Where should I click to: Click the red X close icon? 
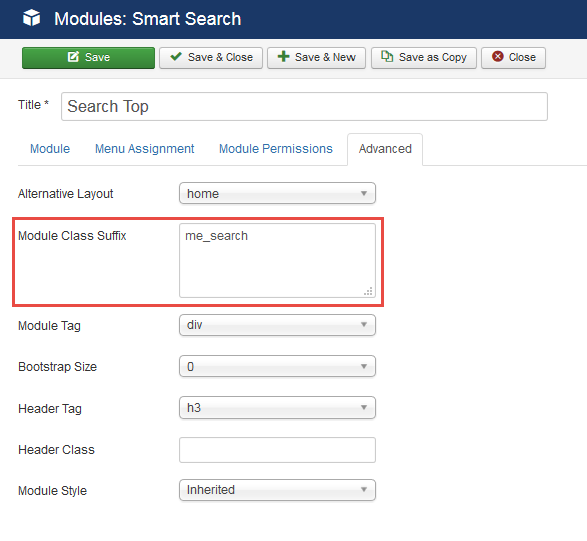[498, 57]
